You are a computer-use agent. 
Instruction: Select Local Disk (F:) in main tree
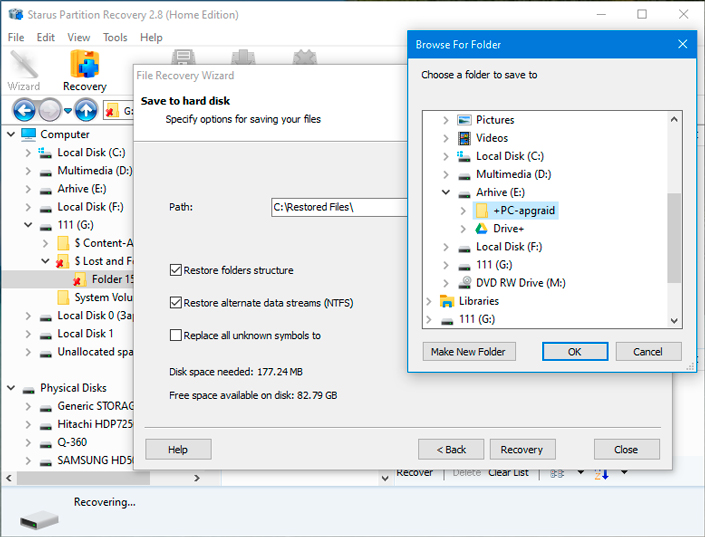click(x=90, y=207)
